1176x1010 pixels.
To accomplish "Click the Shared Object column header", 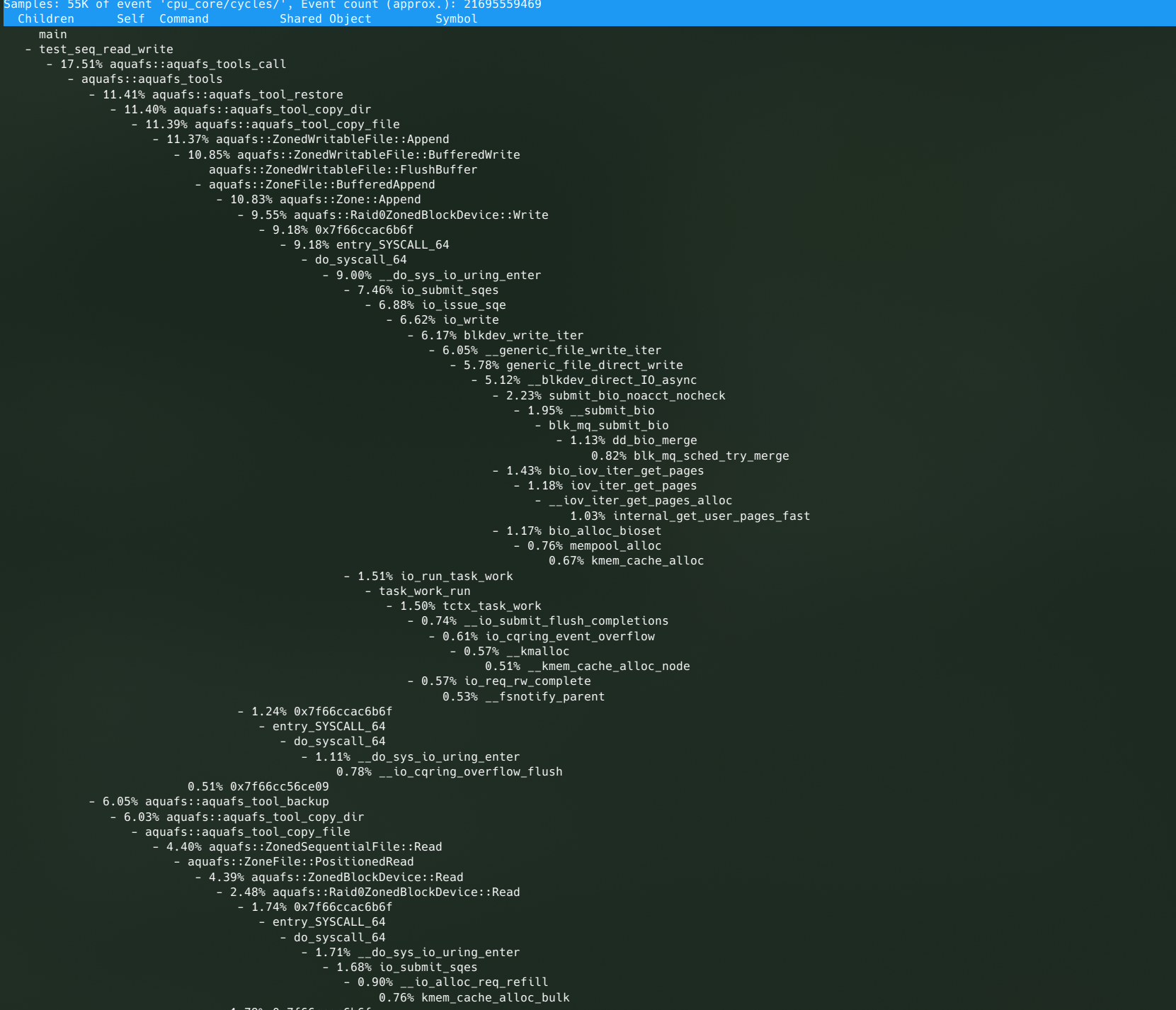I will click(325, 19).
